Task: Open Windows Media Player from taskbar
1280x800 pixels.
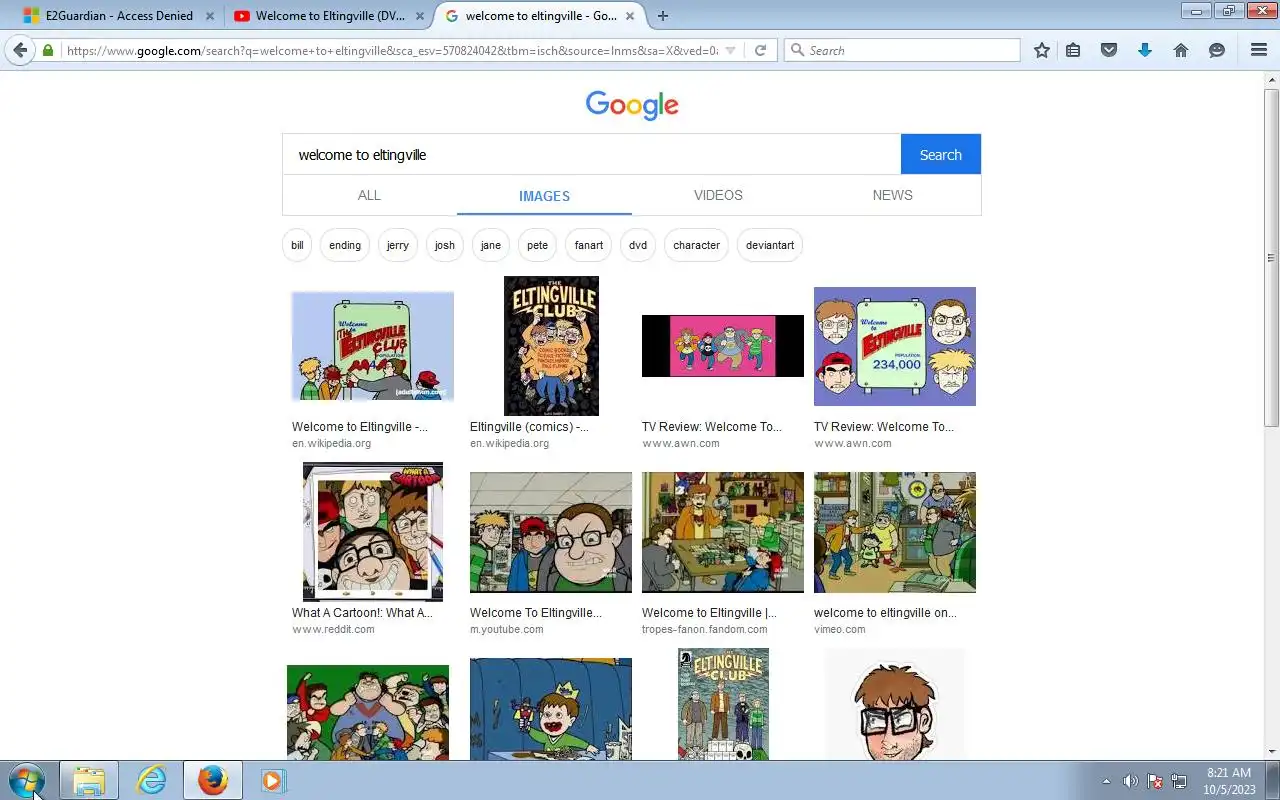Action: (273, 780)
